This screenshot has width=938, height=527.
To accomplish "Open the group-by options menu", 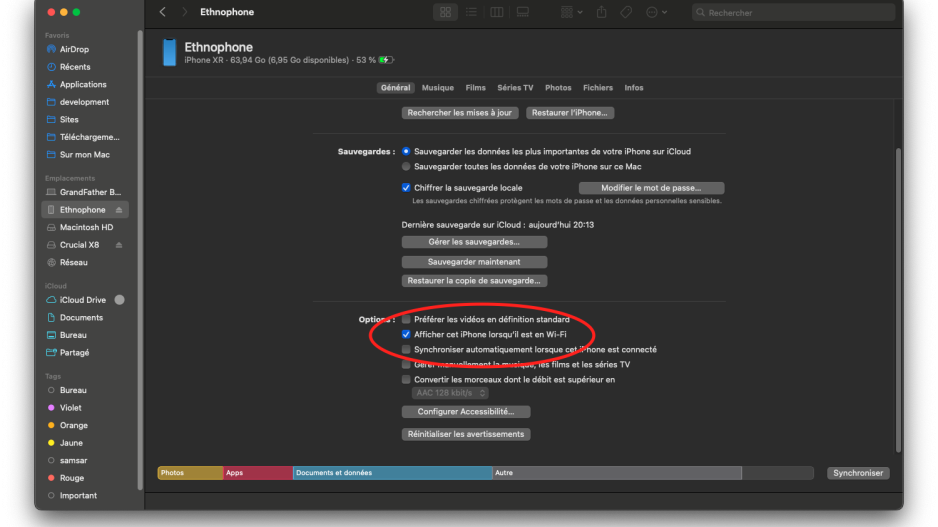I will pos(571,13).
